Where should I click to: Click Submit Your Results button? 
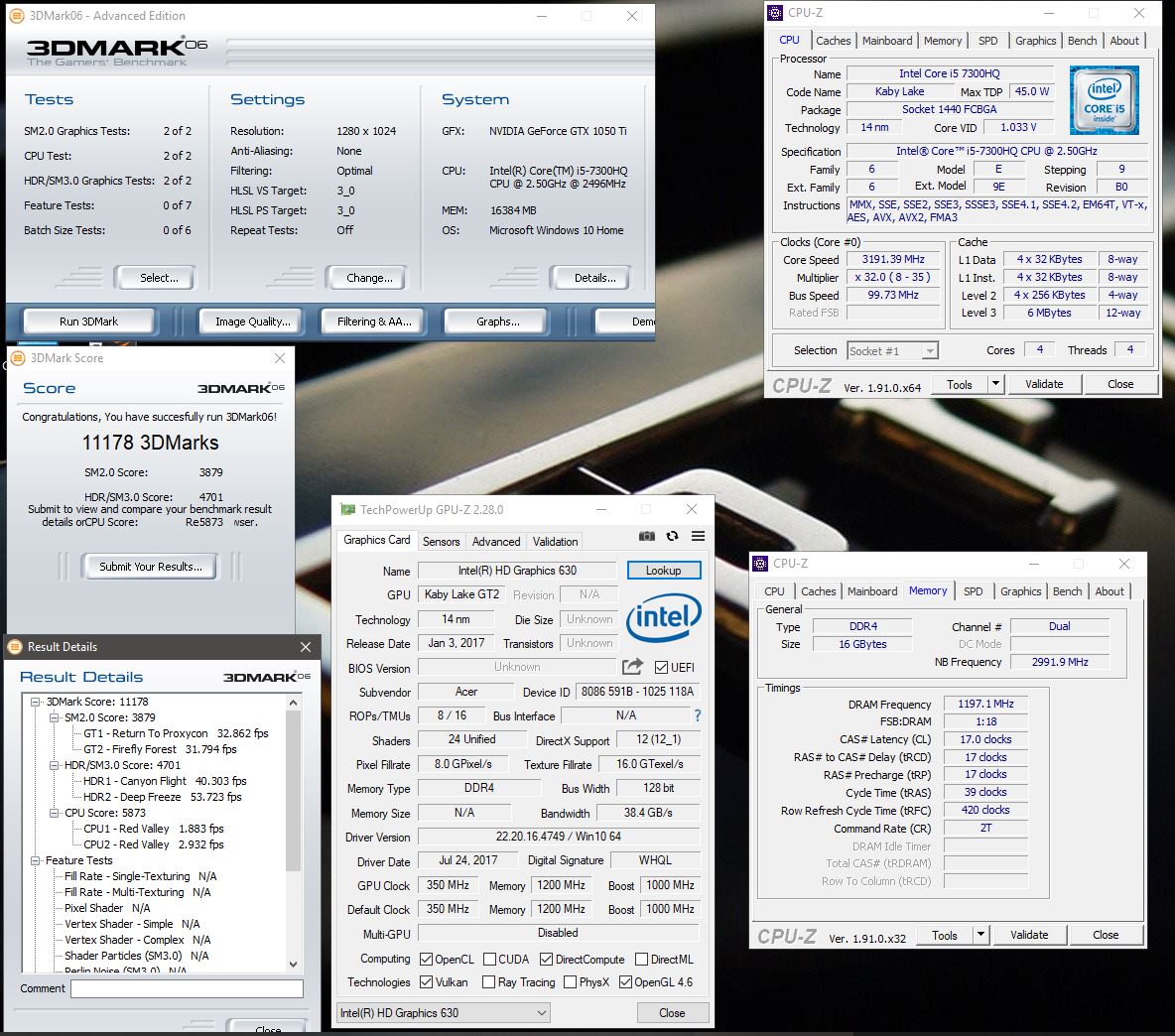coord(151,567)
